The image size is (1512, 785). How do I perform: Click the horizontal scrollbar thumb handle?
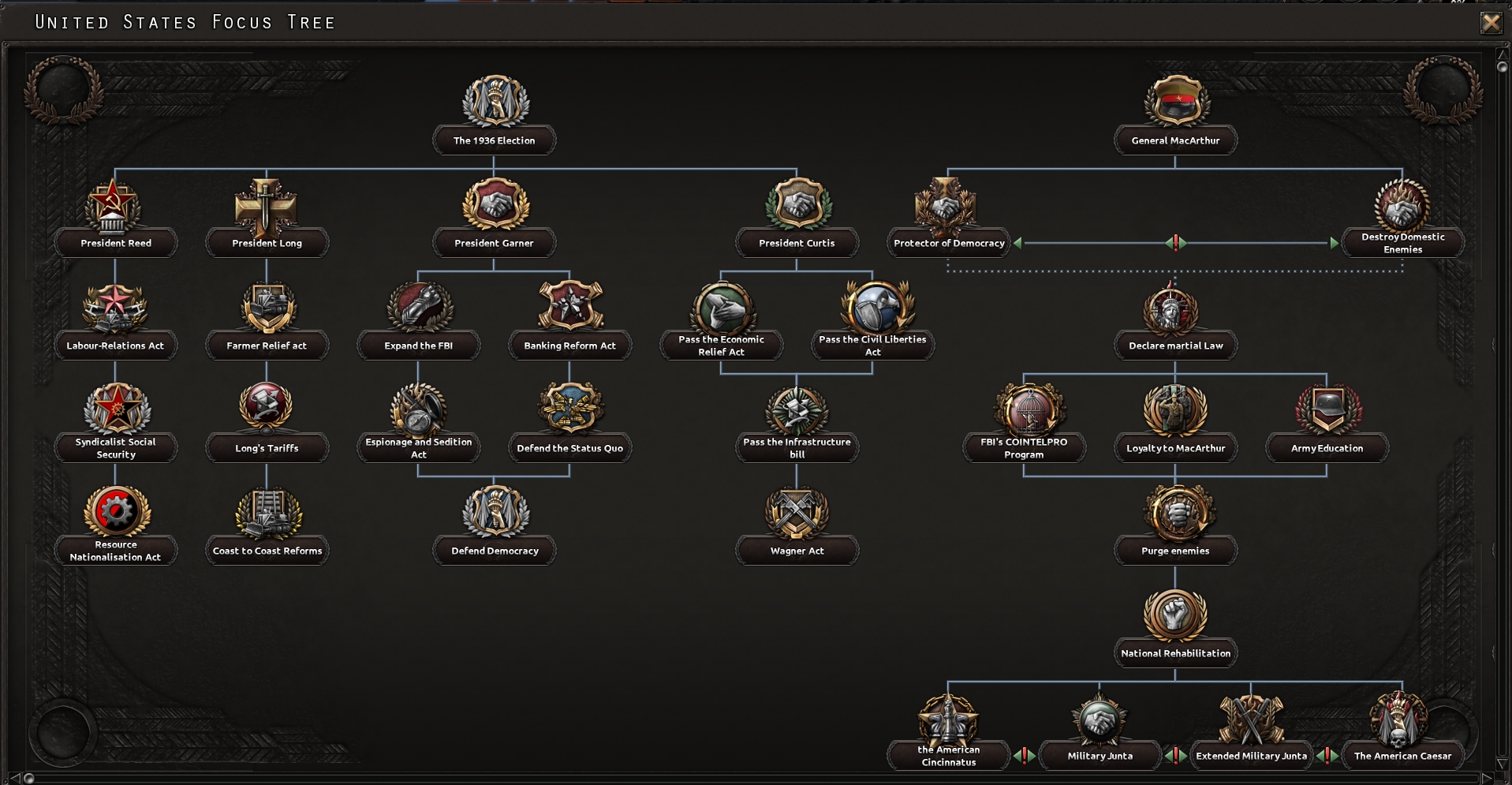click(x=29, y=779)
